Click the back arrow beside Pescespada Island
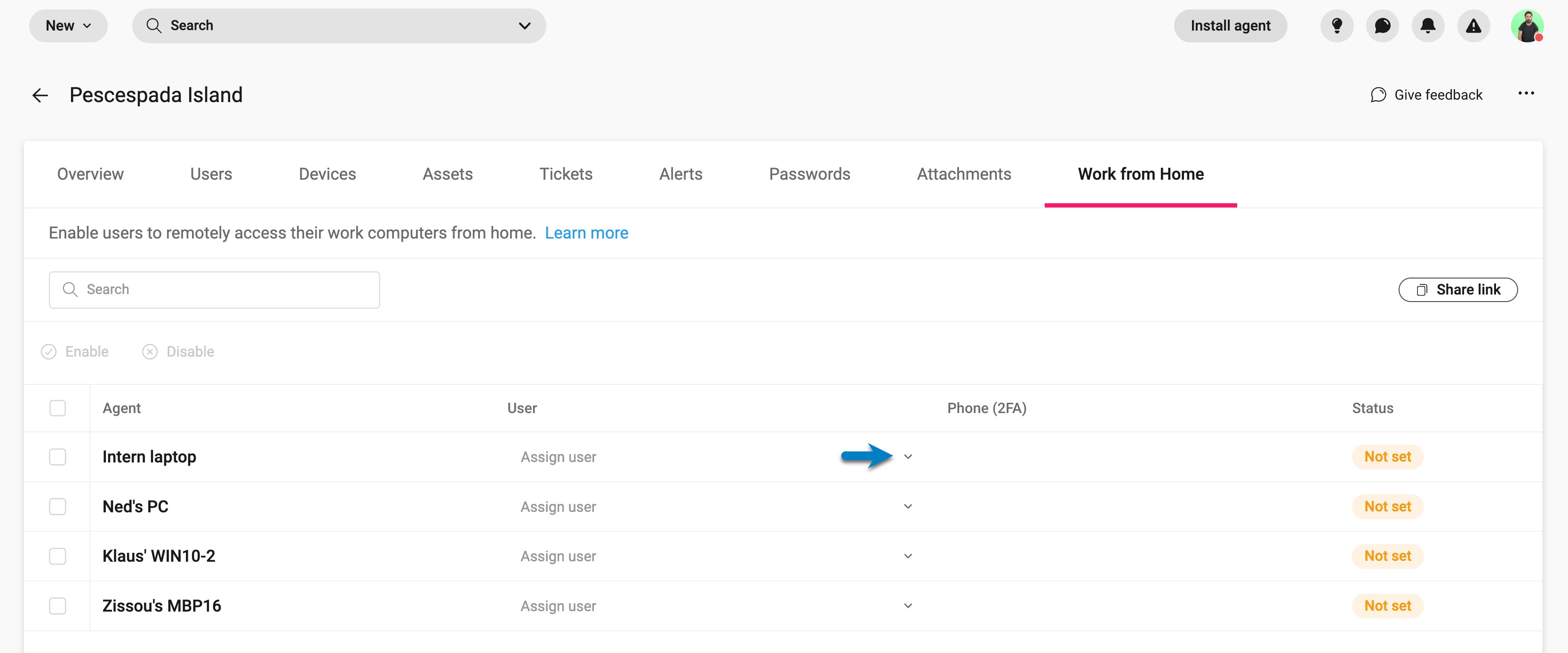 tap(40, 95)
